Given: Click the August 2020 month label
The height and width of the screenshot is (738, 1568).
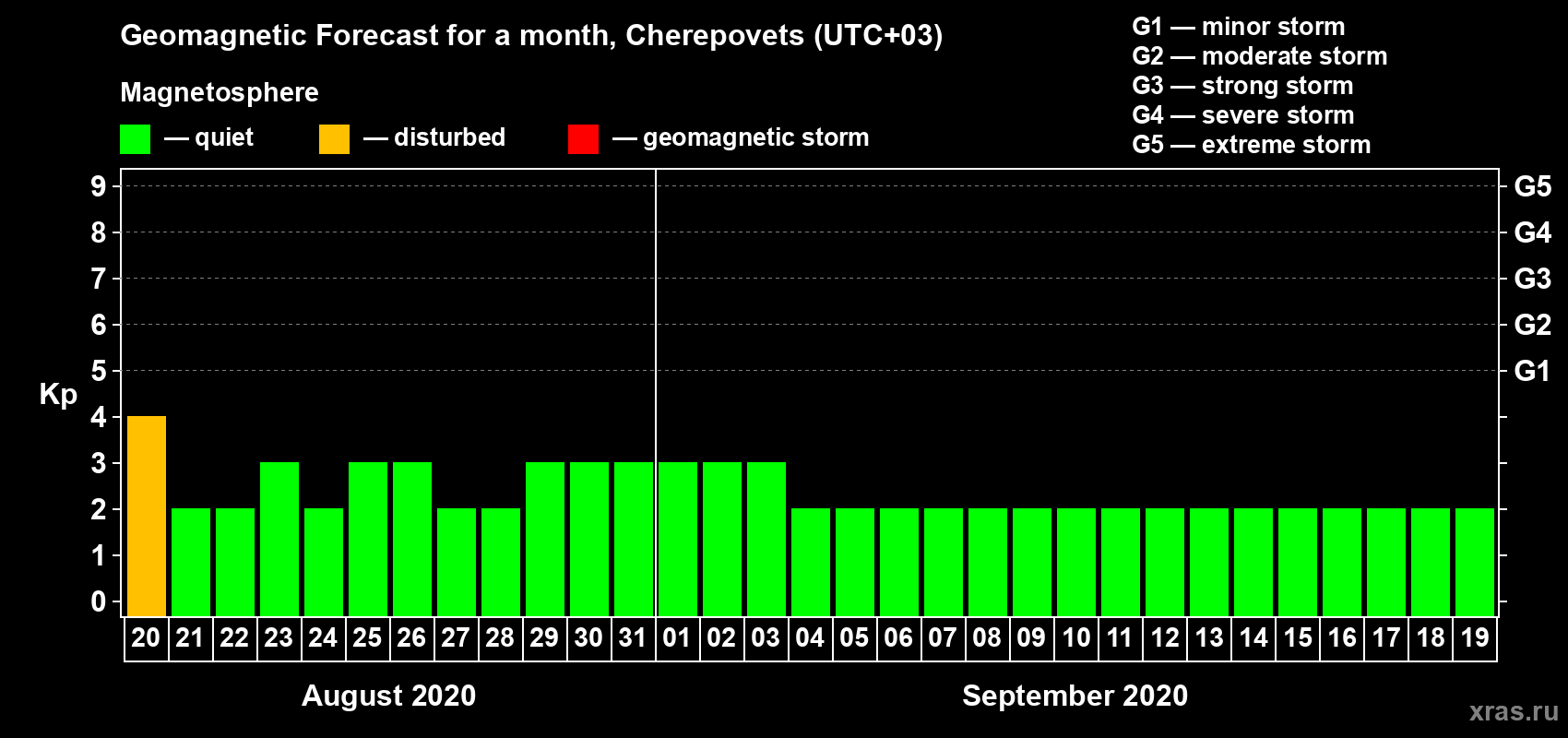Looking at the screenshot, I should coord(389,696).
